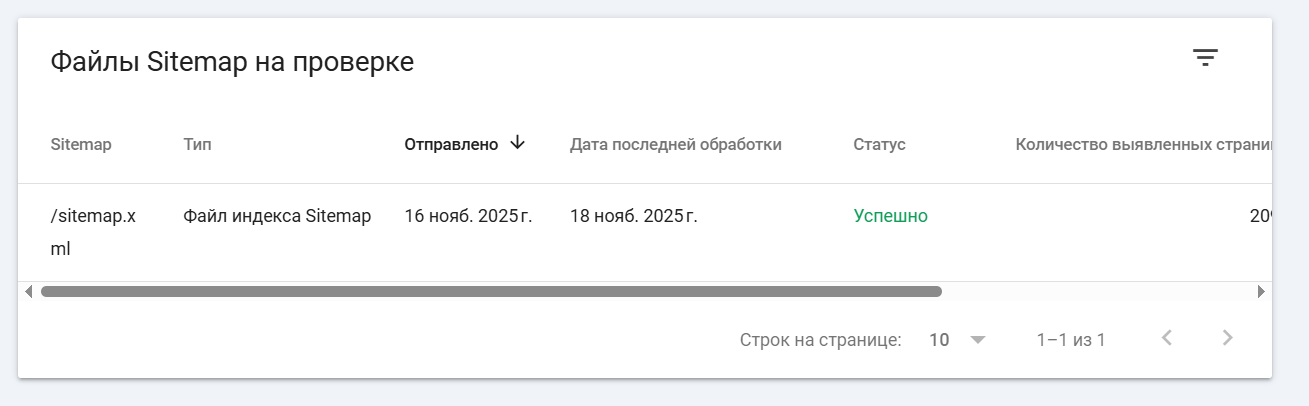Open the rows-per-page dropdown showing 10

[957, 340]
